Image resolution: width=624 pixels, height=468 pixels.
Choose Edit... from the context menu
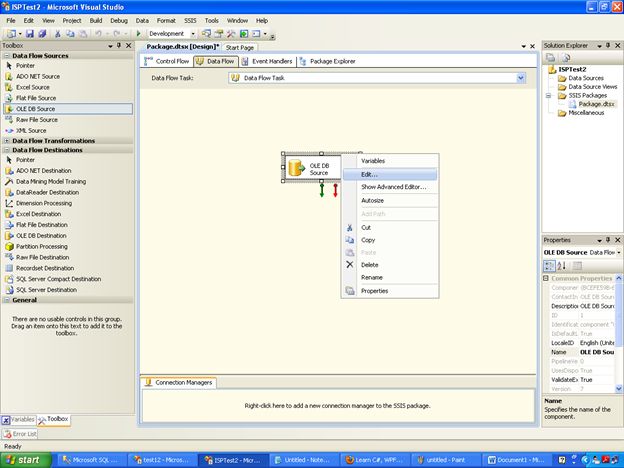(x=390, y=175)
